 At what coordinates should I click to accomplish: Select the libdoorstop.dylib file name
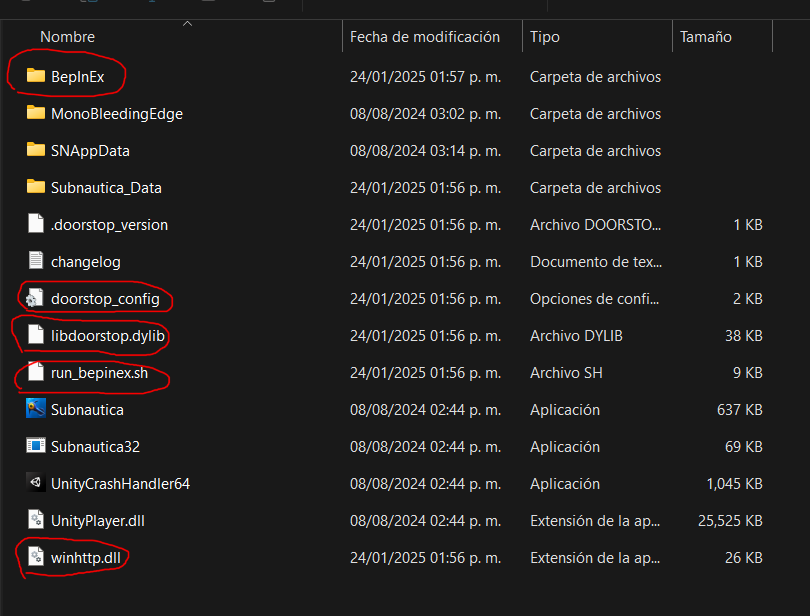pyautogui.click(x=107, y=336)
